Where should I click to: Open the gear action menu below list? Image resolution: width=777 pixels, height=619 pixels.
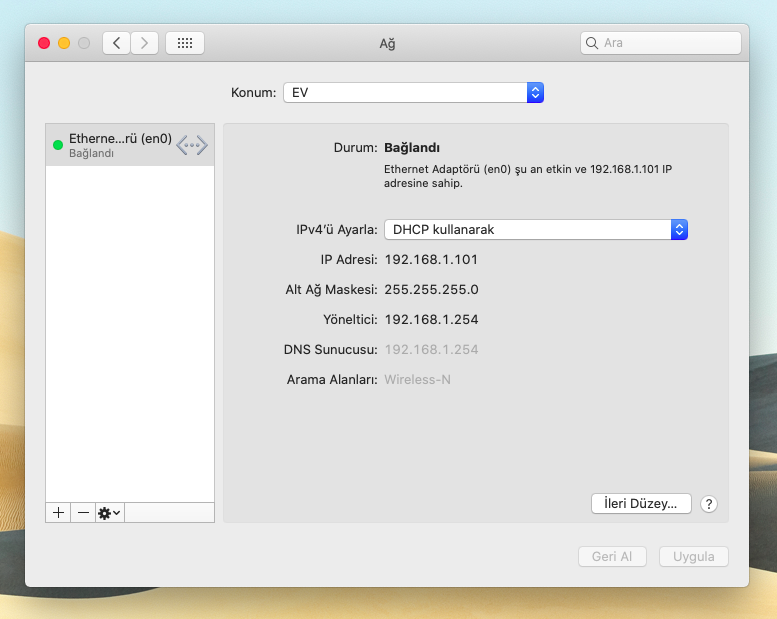(109, 512)
